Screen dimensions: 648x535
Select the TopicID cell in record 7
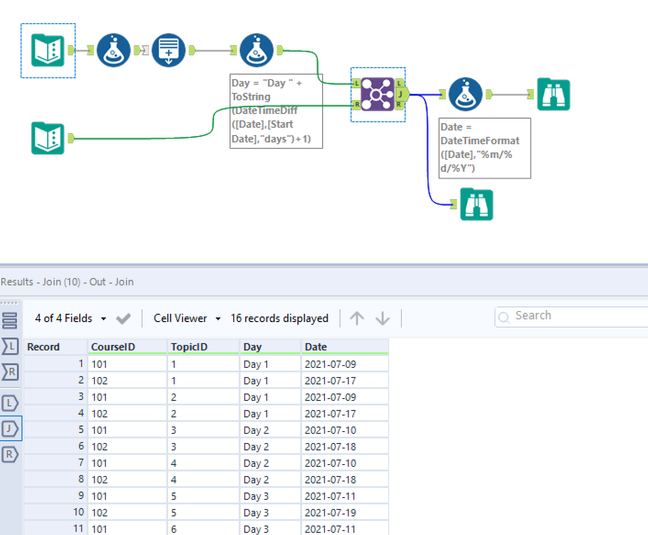point(203,463)
